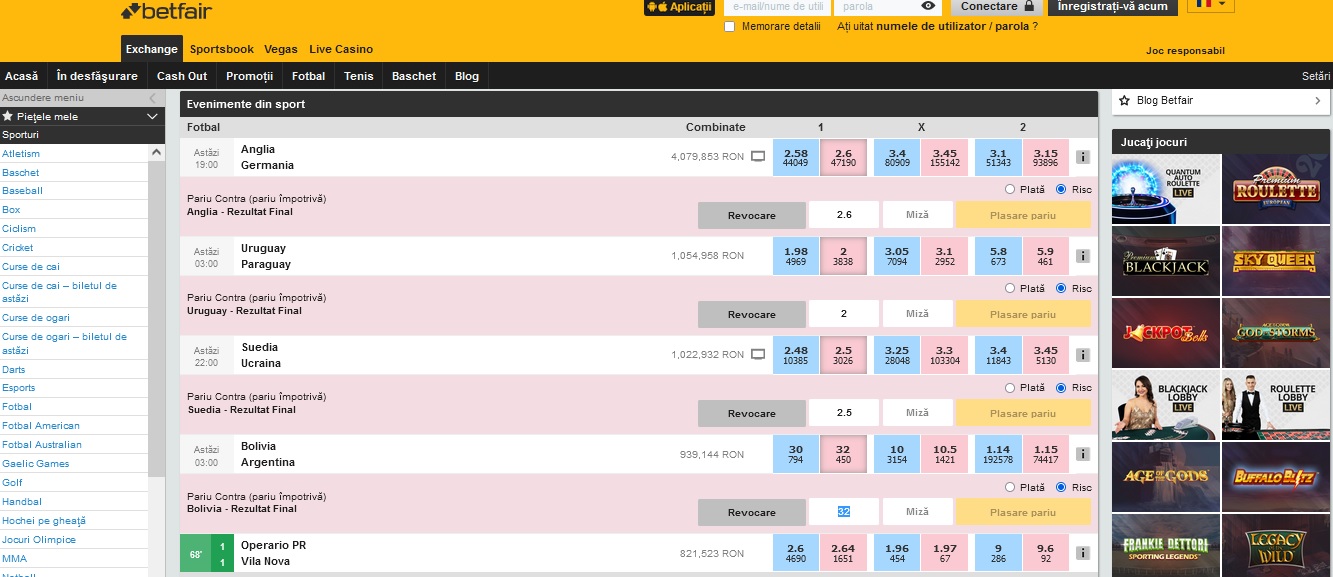This screenshot has height=577, width=1333.
Task: Open În desfășurare in the navigation bar
Action: 97,76
